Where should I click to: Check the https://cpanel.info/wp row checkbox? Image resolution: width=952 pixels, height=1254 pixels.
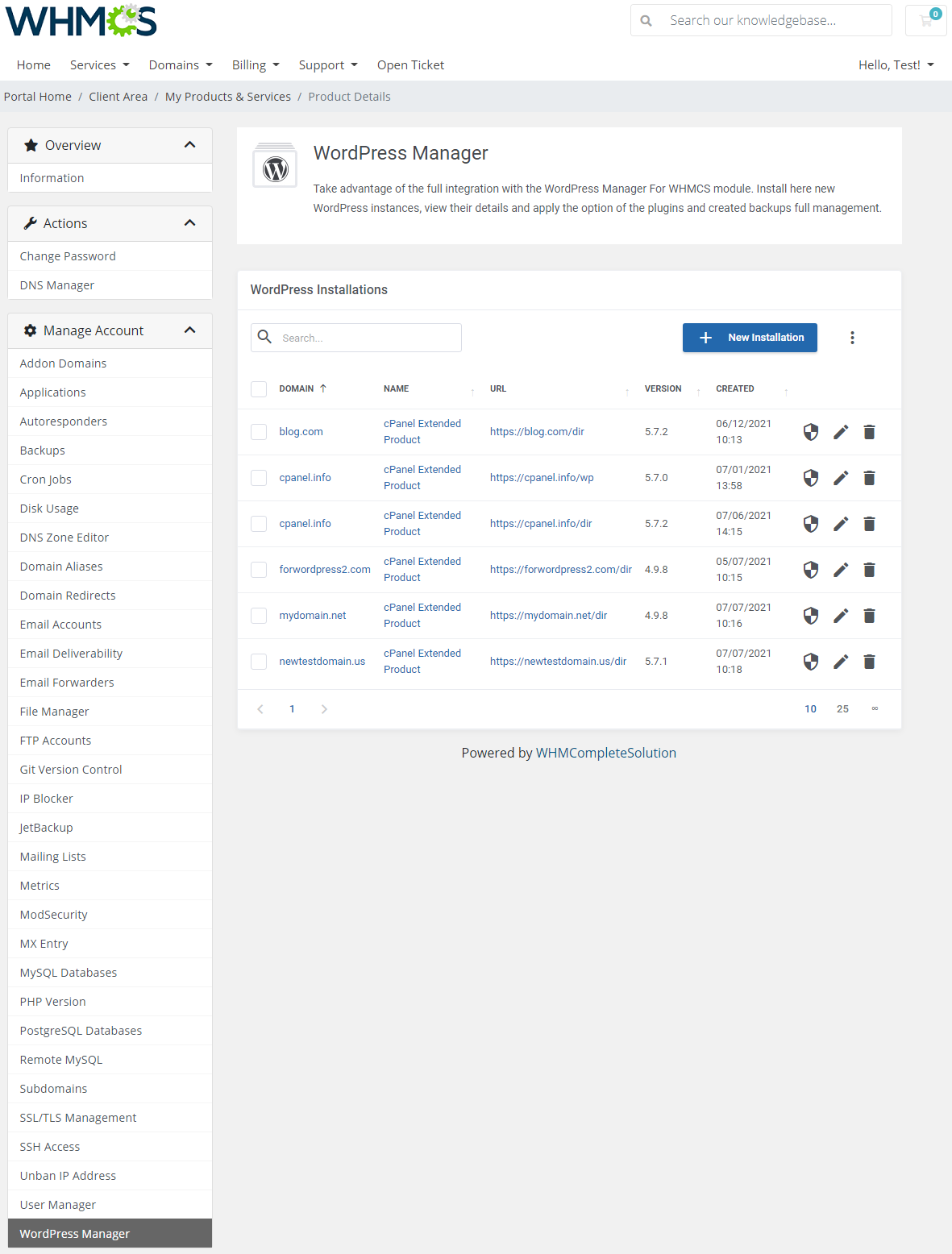pos(259,478)
